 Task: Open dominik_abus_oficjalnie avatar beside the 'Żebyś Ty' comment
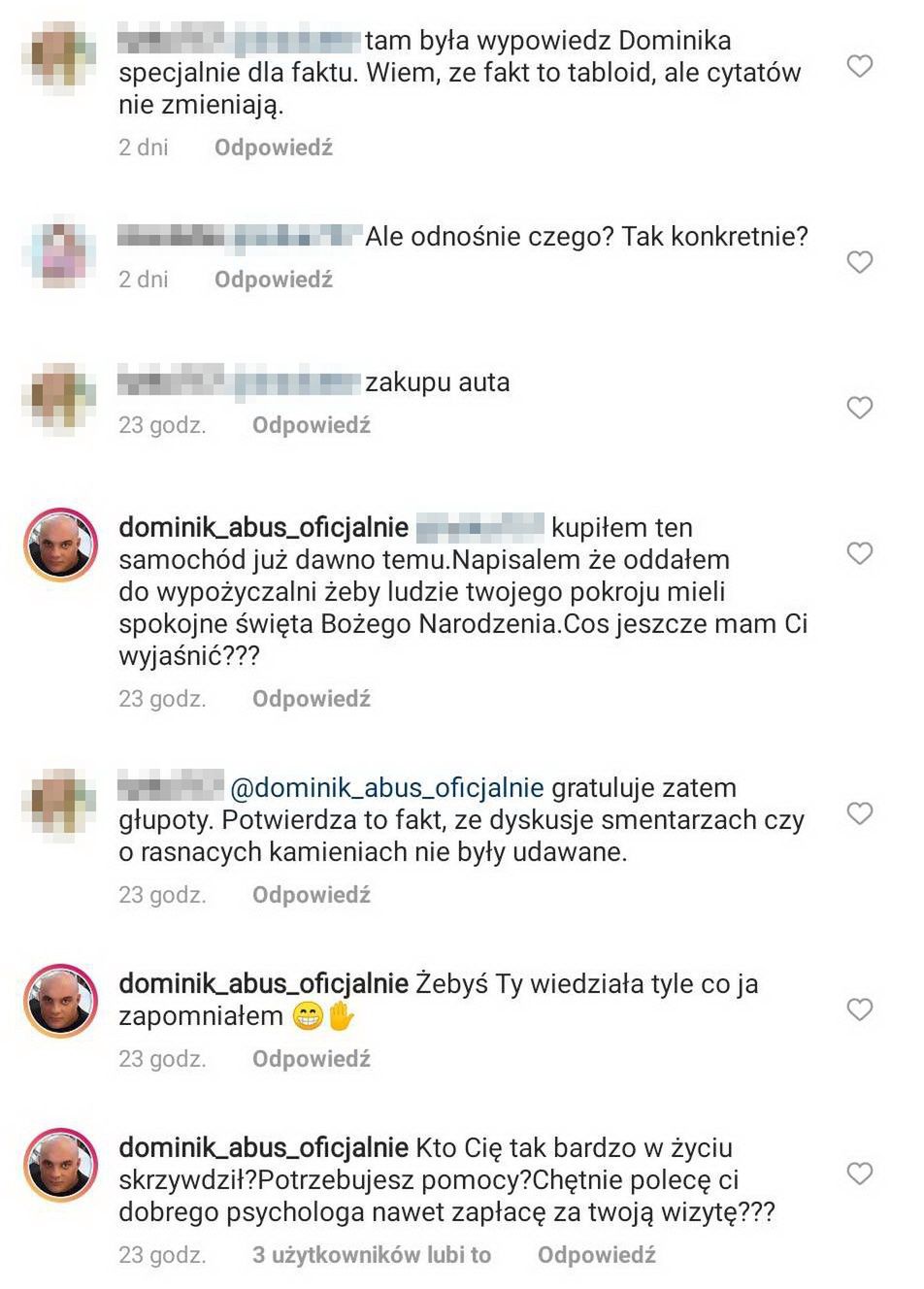point(60,1001)
